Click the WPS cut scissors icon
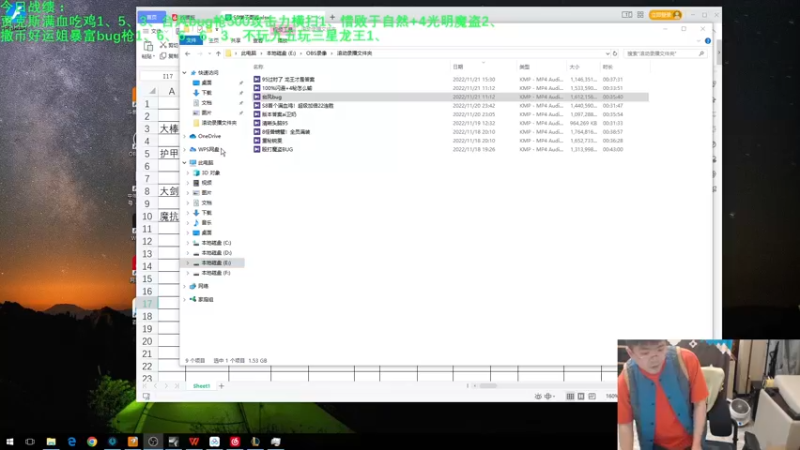 click(x=163, y=45)
